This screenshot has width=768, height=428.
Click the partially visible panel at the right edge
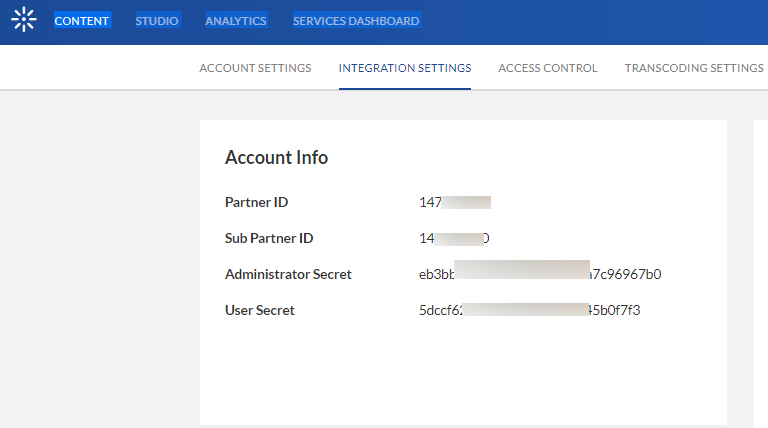pos(761,270)
